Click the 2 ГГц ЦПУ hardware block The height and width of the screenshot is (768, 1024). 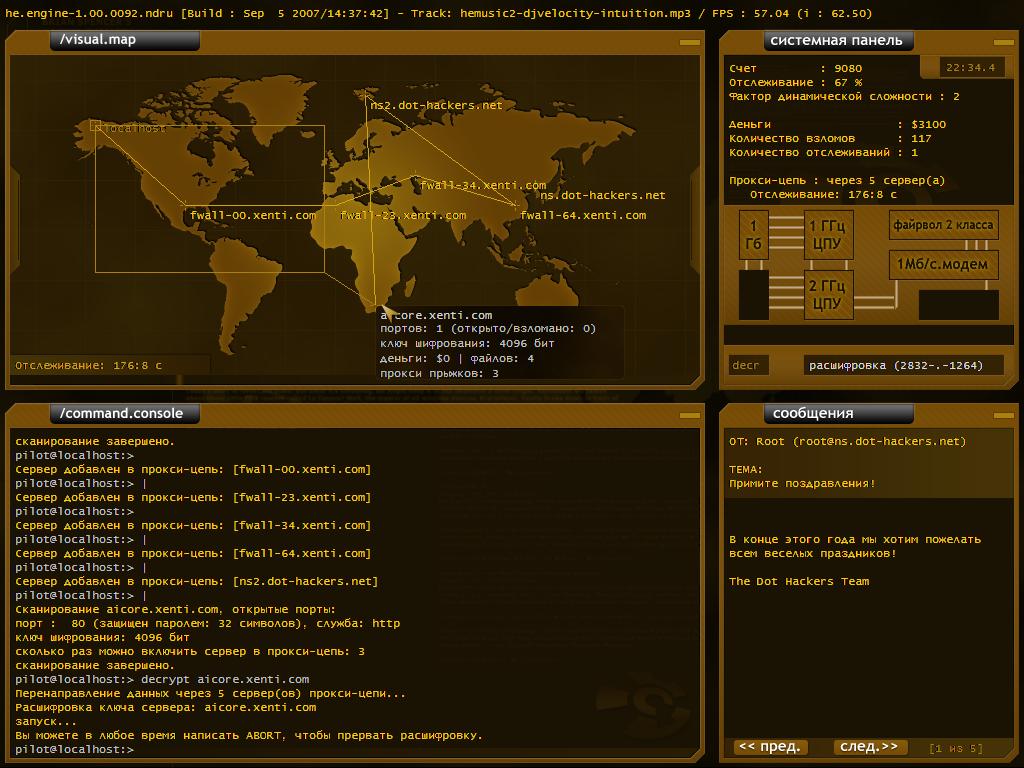coord(828,295)
